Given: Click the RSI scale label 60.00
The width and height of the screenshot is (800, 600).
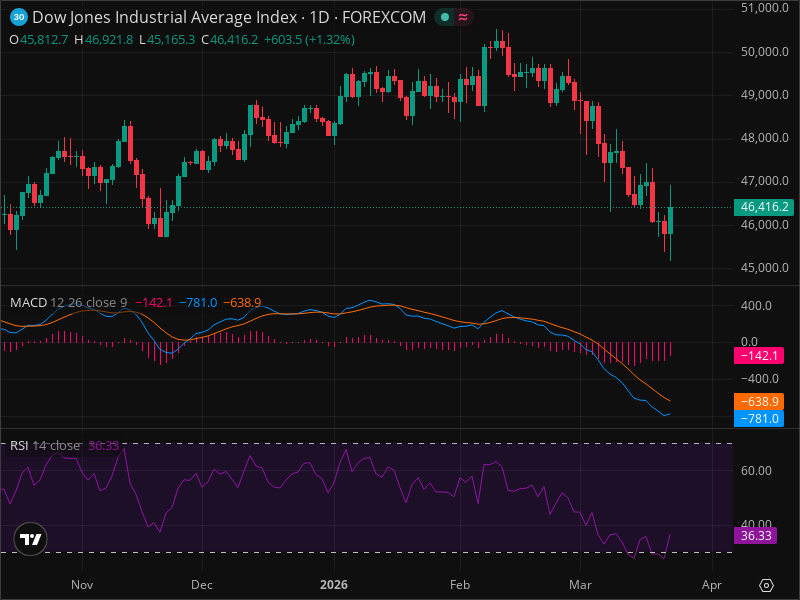Looking at the screenshot, I should click(x=756, y=470).
